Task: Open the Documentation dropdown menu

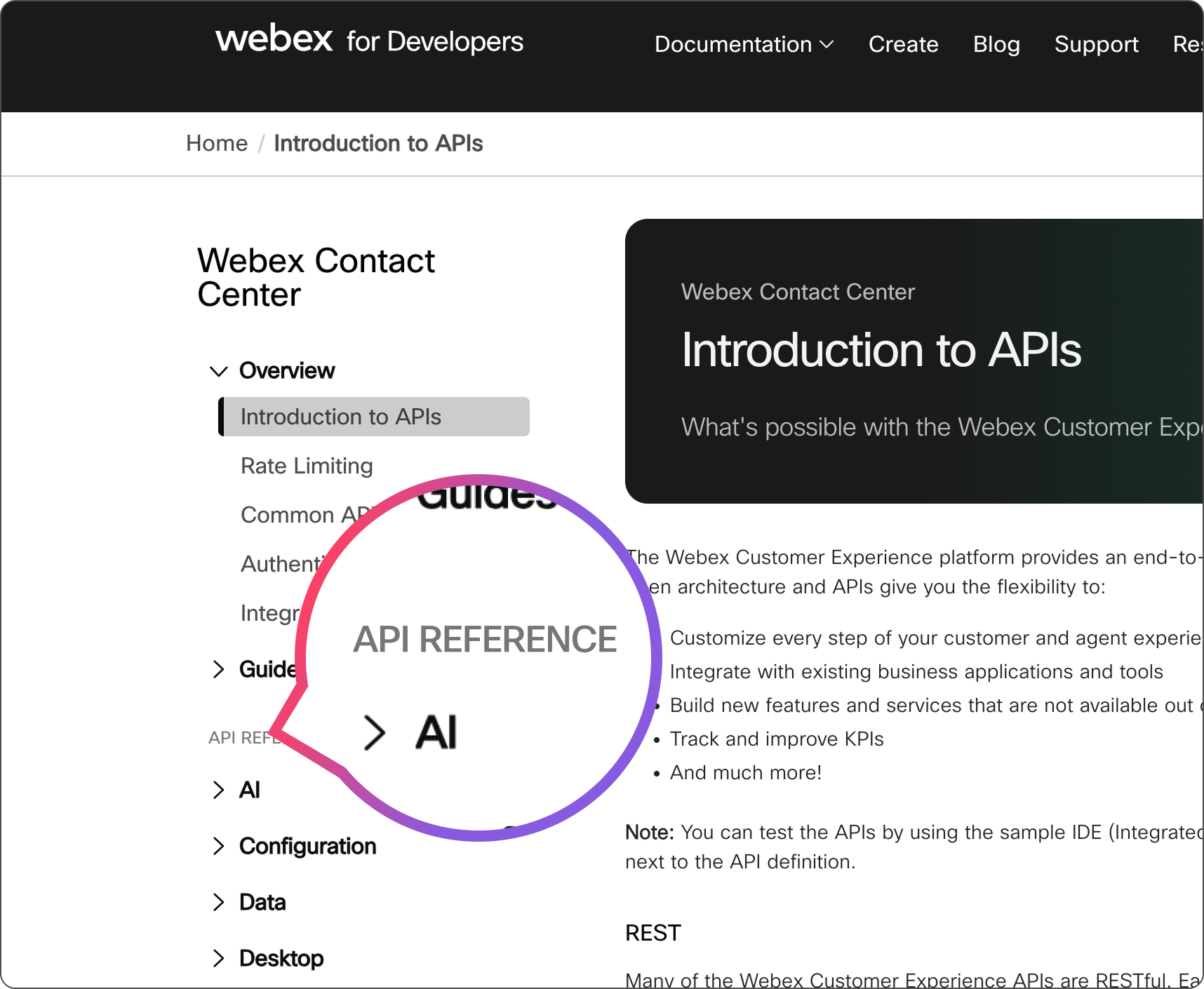Action: pyautogui.click(x=744, y=44)
